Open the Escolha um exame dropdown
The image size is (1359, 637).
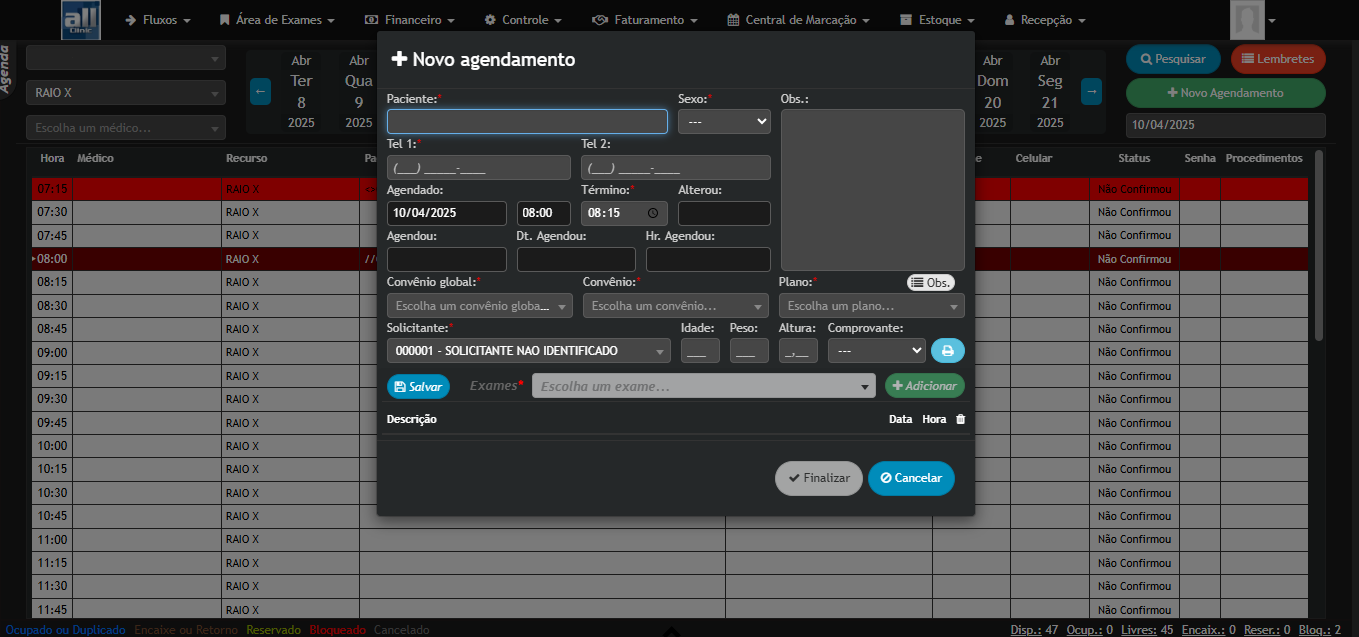click(x=703, y=386)
